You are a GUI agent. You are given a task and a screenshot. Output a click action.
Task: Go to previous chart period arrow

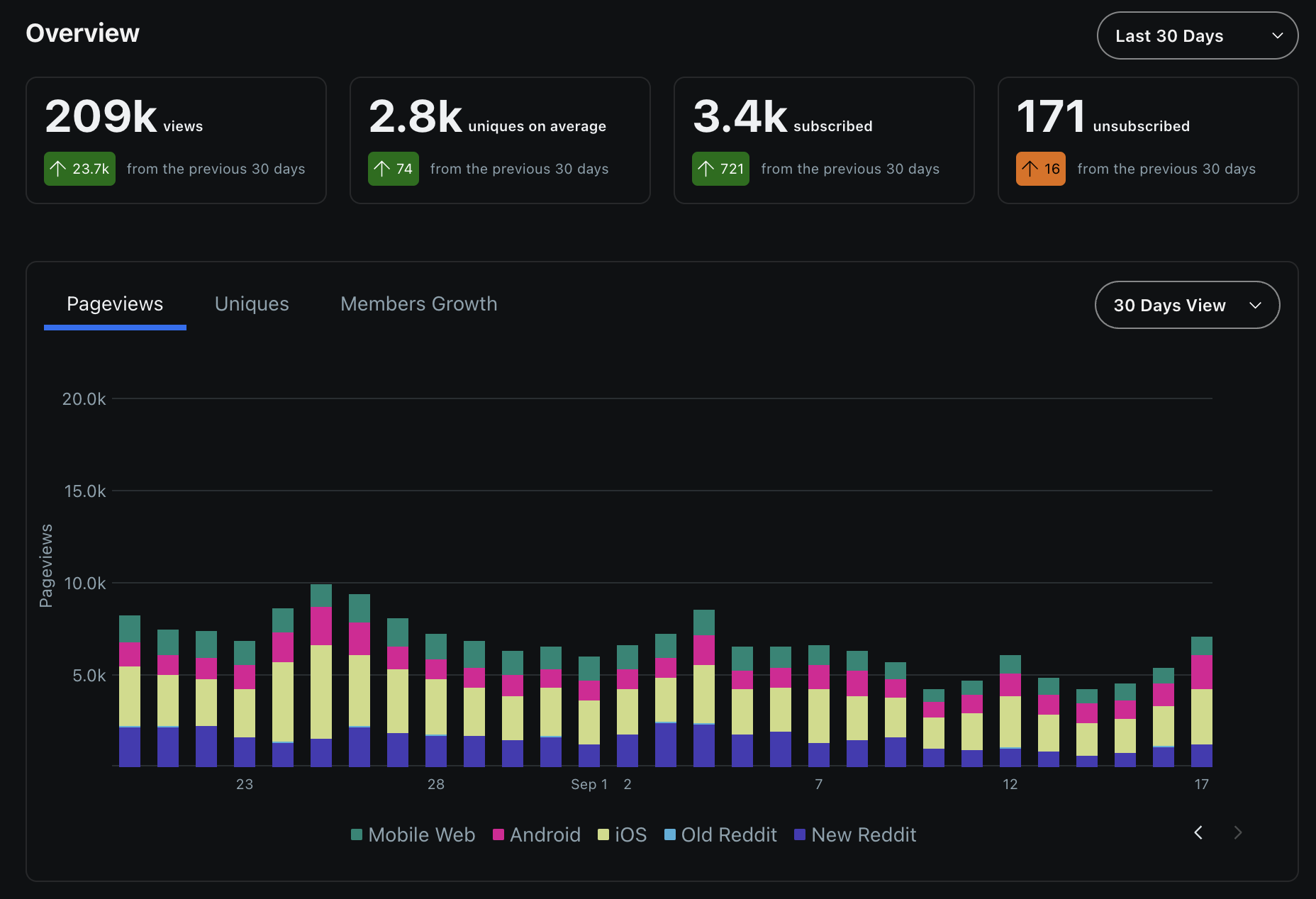click(1198, 832)
